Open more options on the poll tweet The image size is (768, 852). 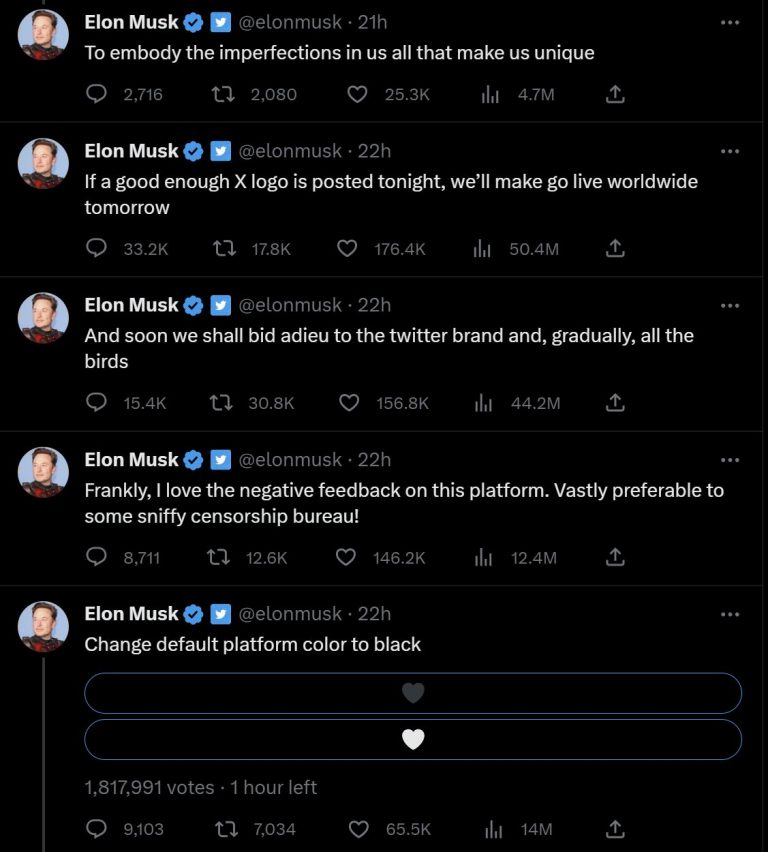point(729,613)
